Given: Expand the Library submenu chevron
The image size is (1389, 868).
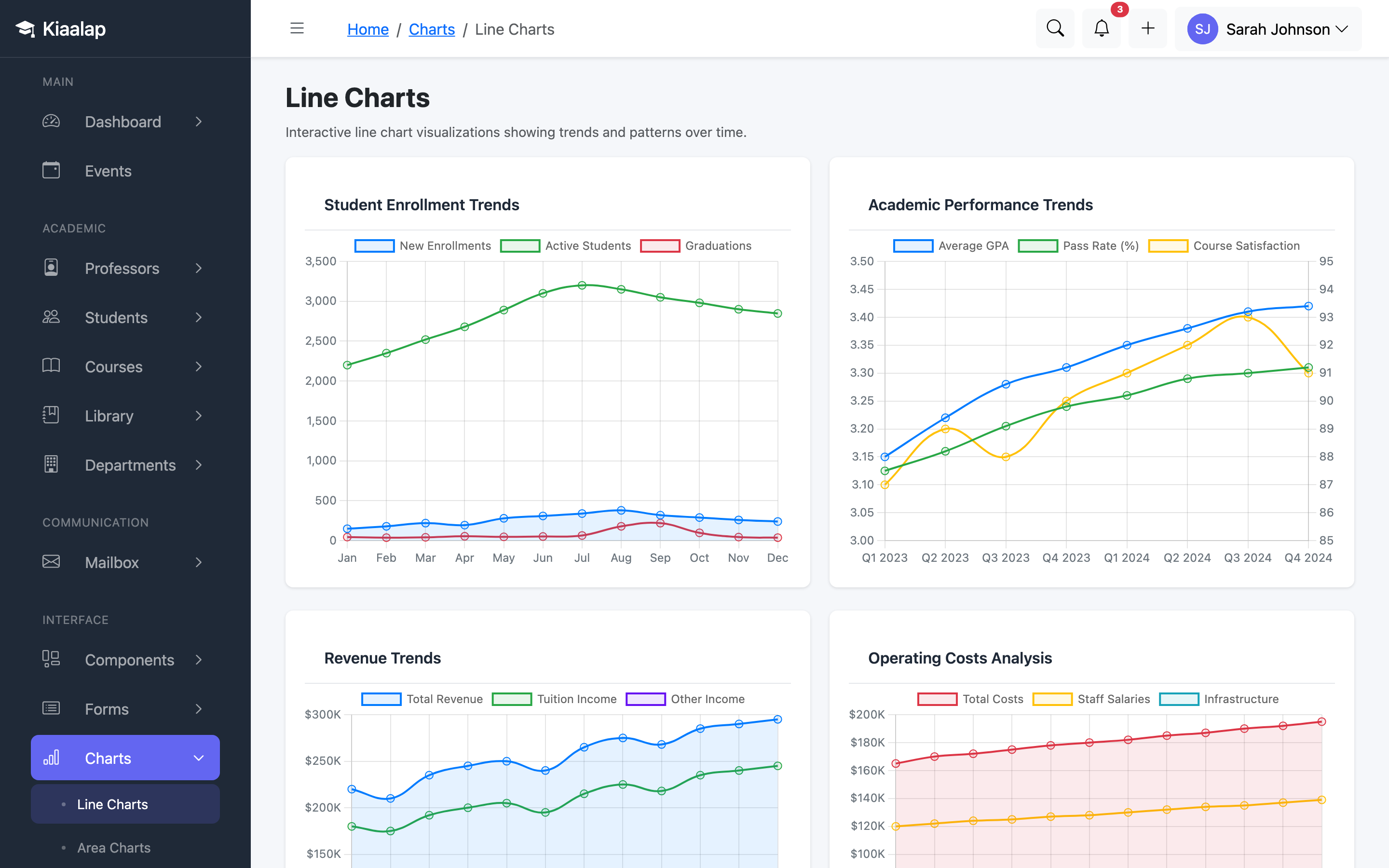Looking at the screenshot, I should 199,416.
